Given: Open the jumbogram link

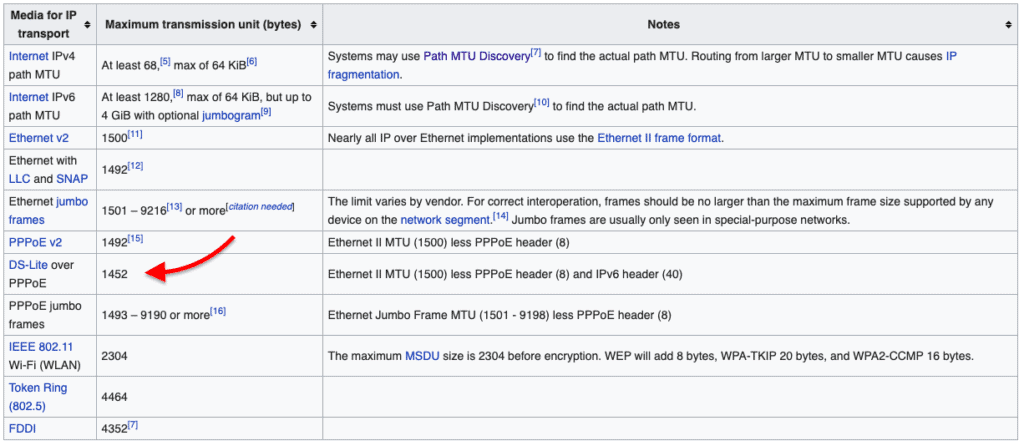Looking at the screenshot, I should pos(231,116).
